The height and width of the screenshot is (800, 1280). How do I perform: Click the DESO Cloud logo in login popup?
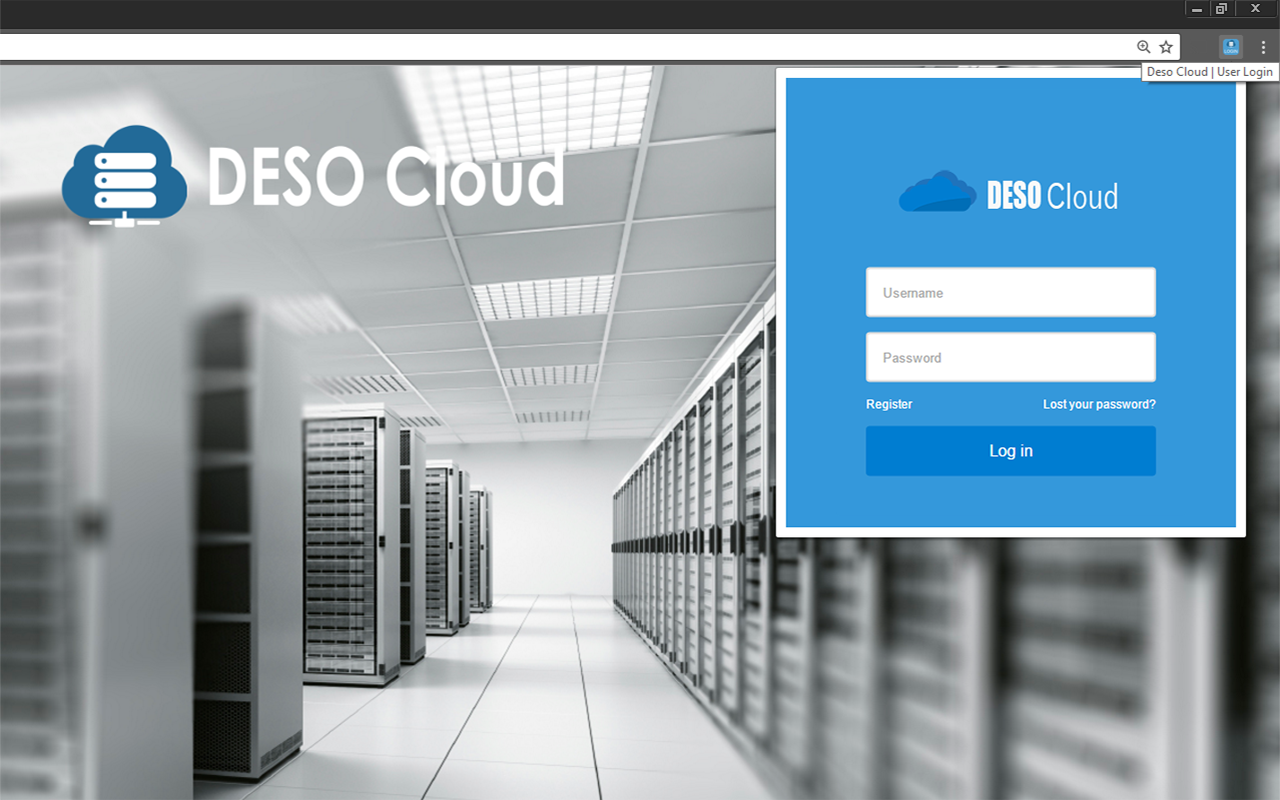[x=1008, y=192]
